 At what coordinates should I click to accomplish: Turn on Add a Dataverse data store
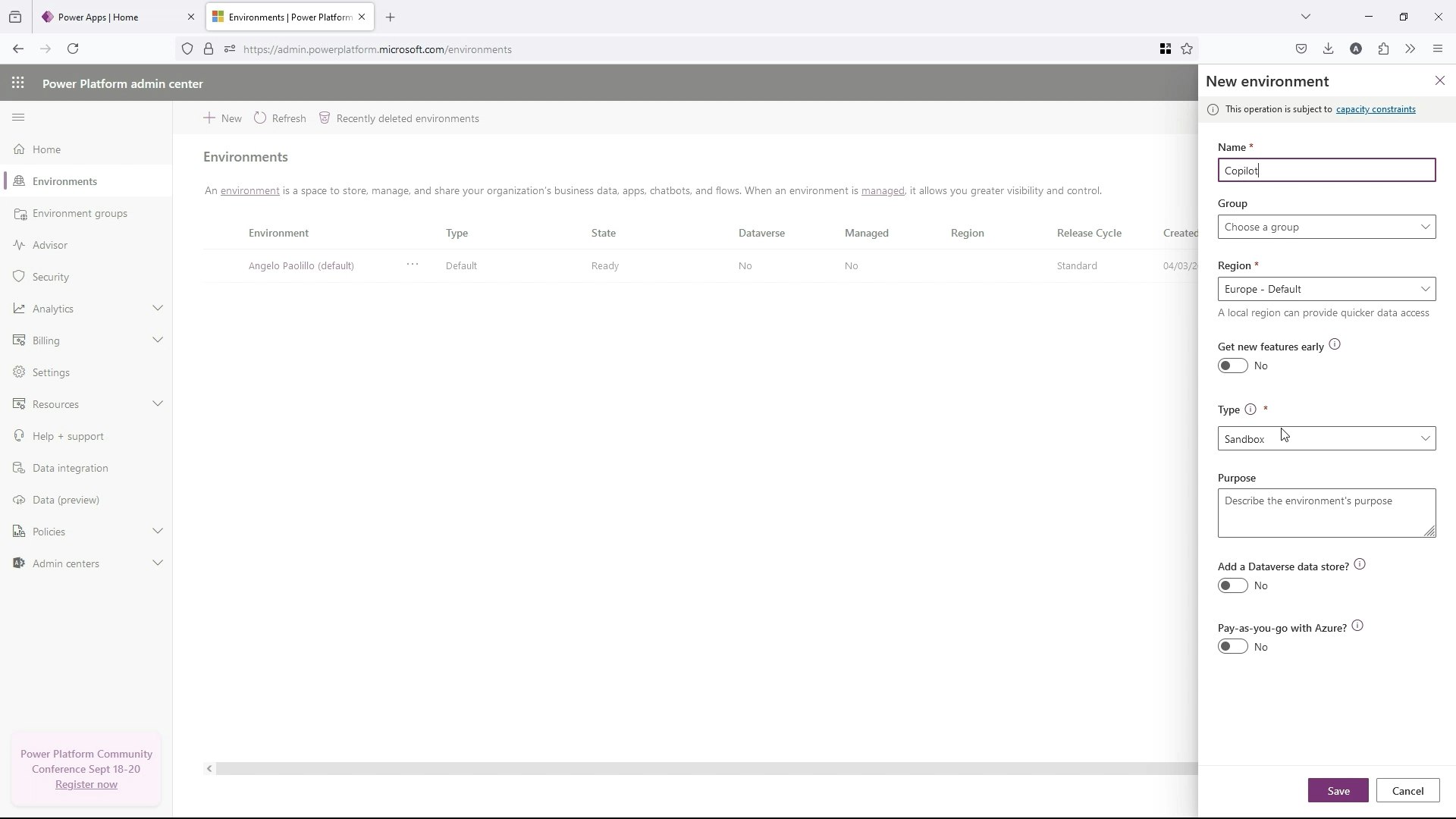point(1232,586)
